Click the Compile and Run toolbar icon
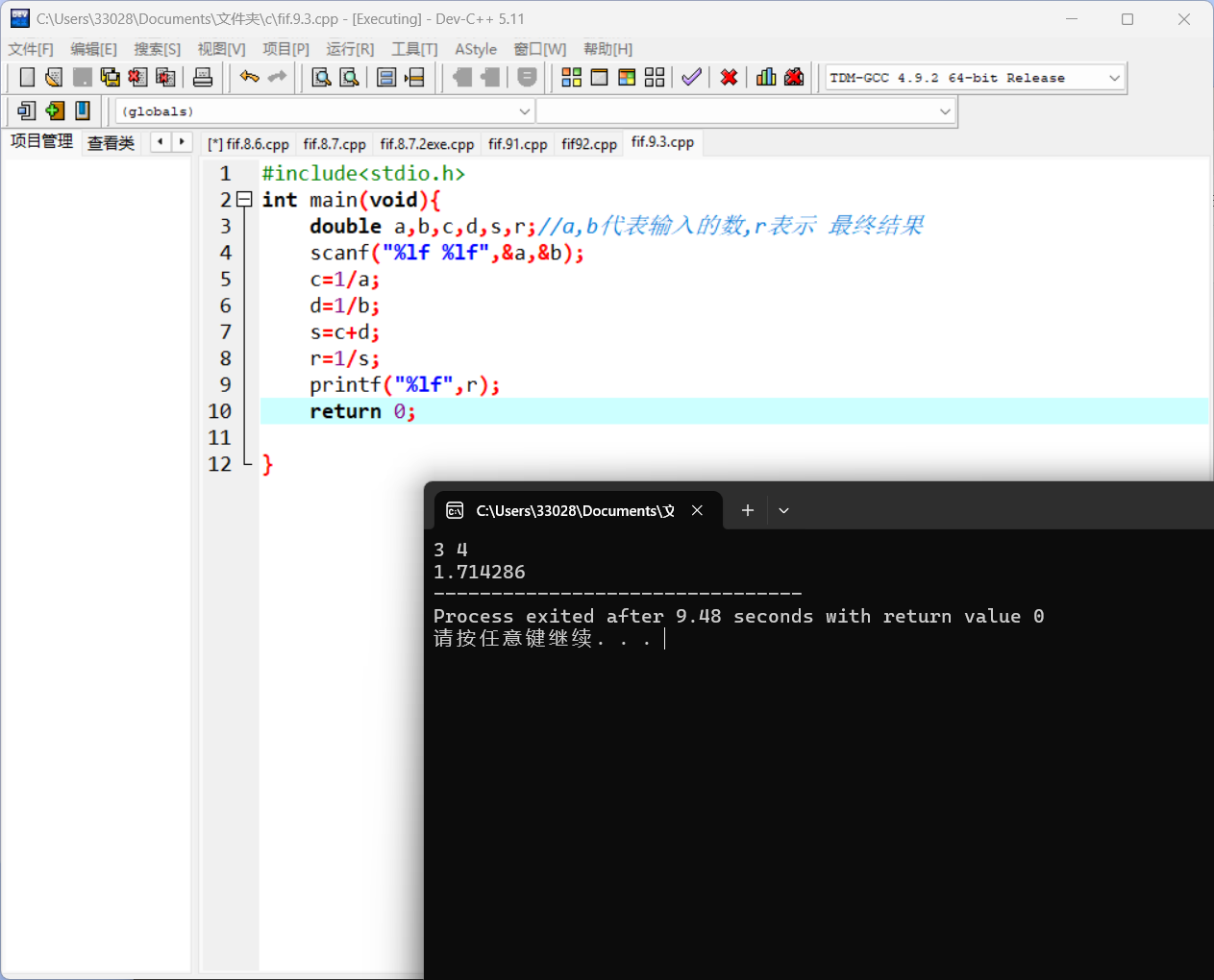 pyautogui.click(x=627, y=78)
